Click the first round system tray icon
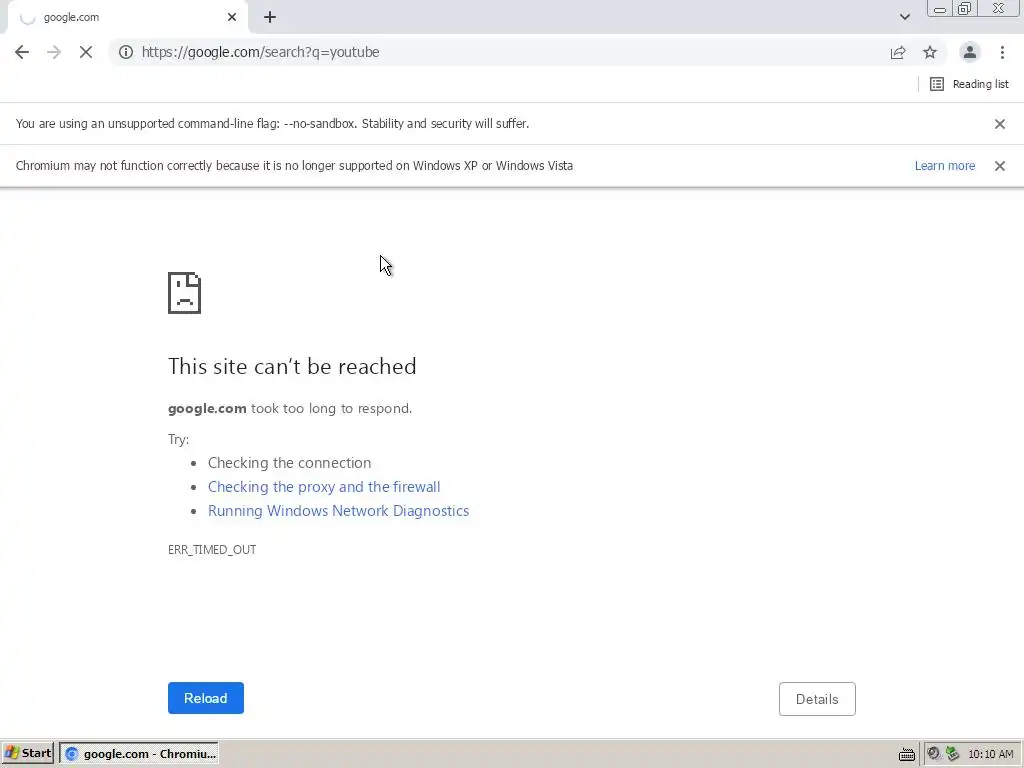The width and height of the screenshot is (1024, 768). click(x=933, y=754)
